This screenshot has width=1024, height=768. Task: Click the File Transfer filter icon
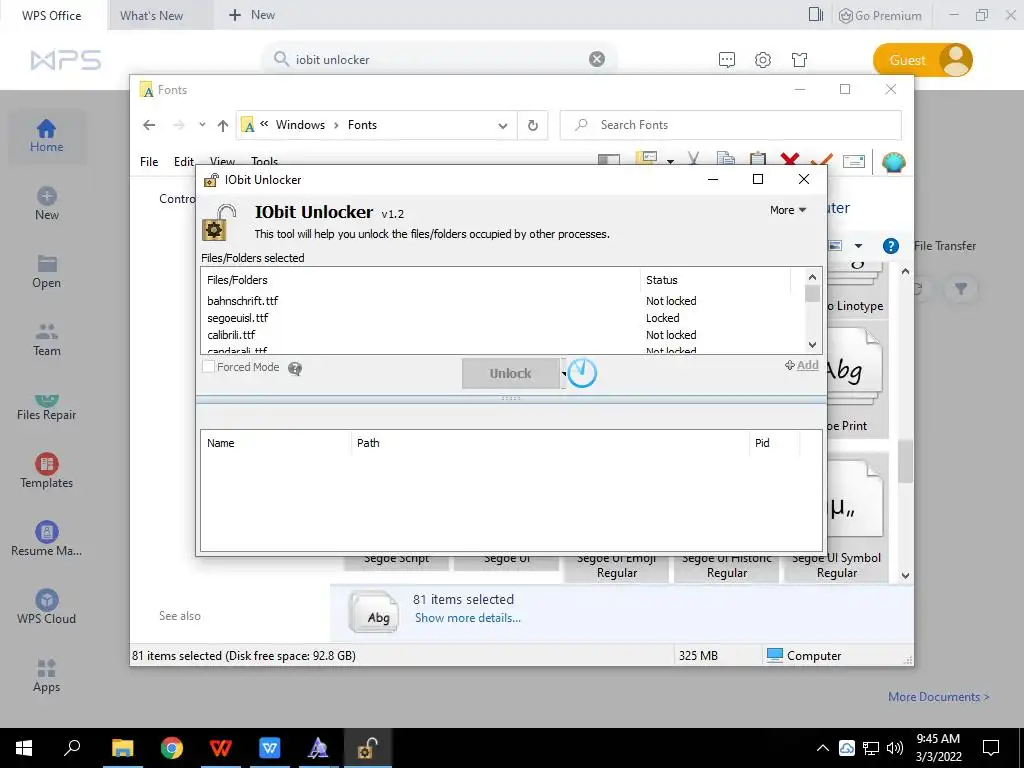pos(961,288)
